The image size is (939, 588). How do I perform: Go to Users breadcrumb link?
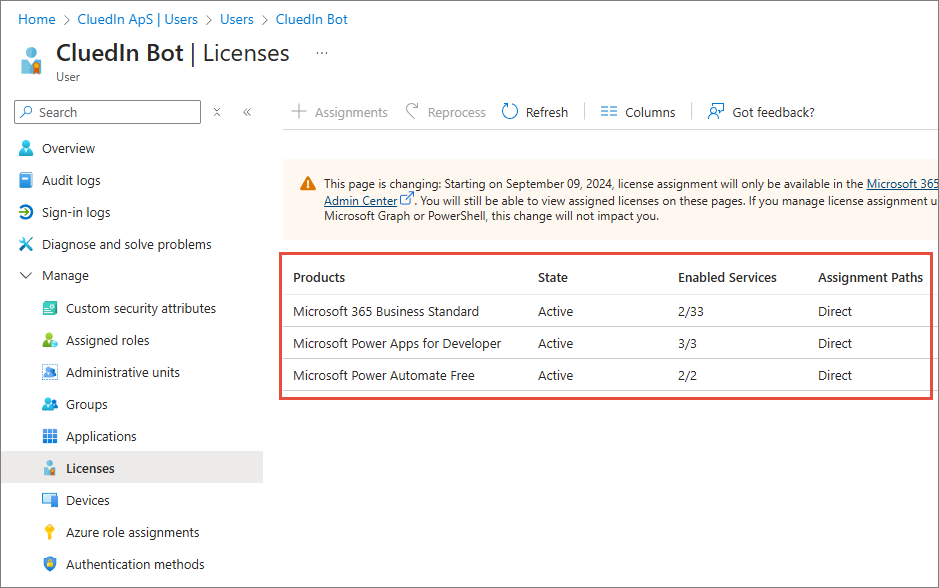(x=237, y=19)
